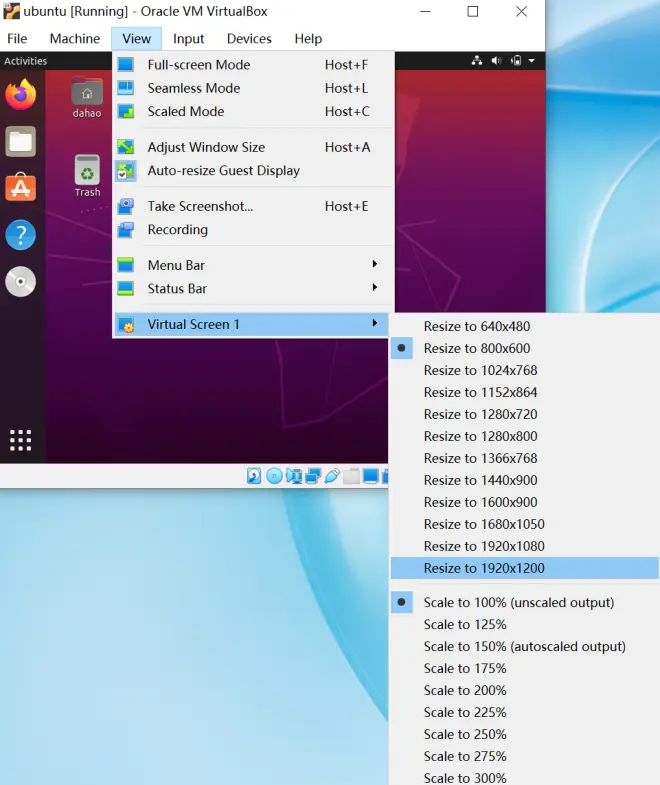Launch Firefox from the Ubuntu dock
Screen dimensions: 660x785
tap(21, 95)
